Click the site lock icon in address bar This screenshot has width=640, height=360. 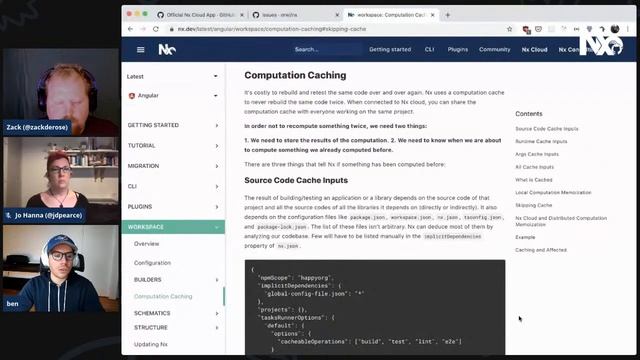coord(172,29)
